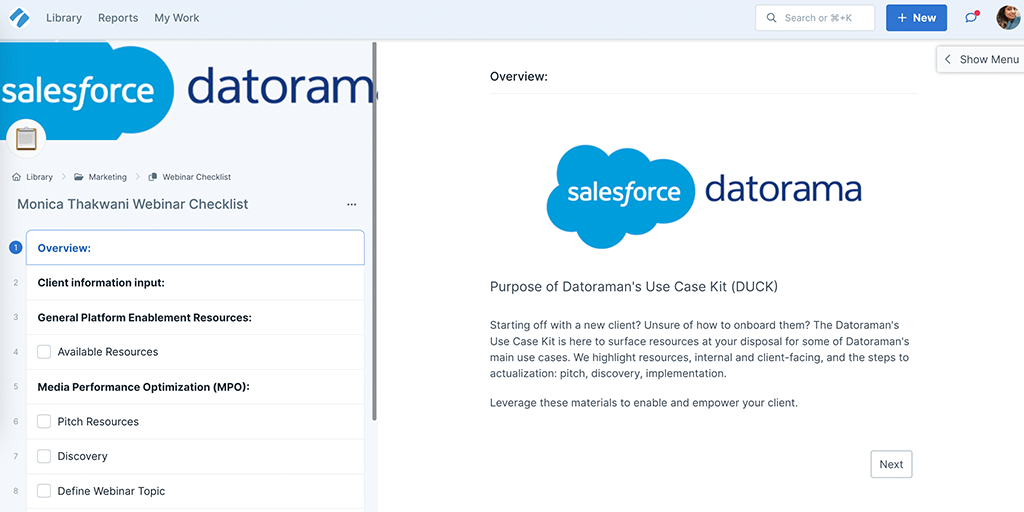Click the Pitch Resources label text

(98, 421)
